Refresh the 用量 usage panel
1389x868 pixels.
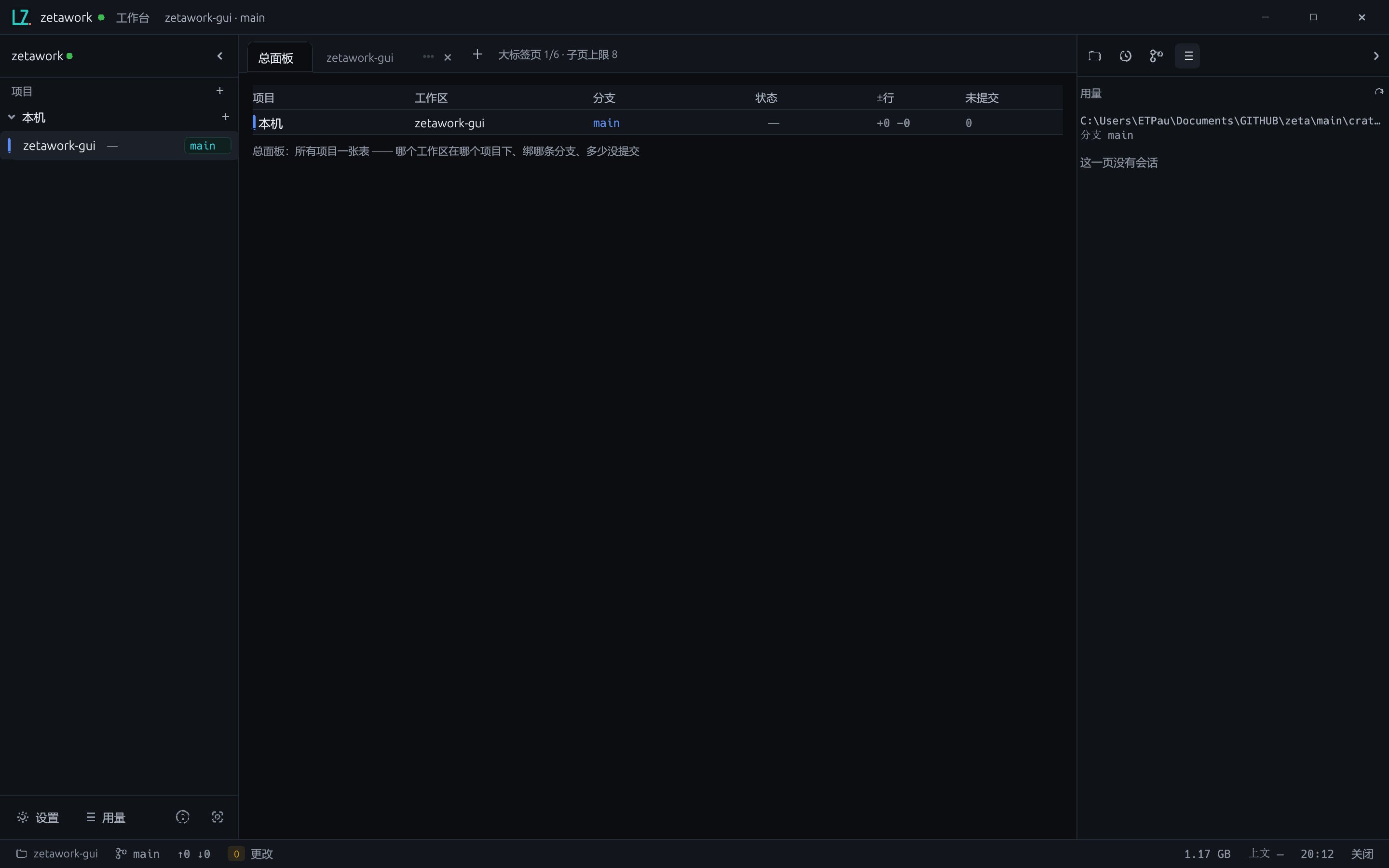[x=1379, y=92]
